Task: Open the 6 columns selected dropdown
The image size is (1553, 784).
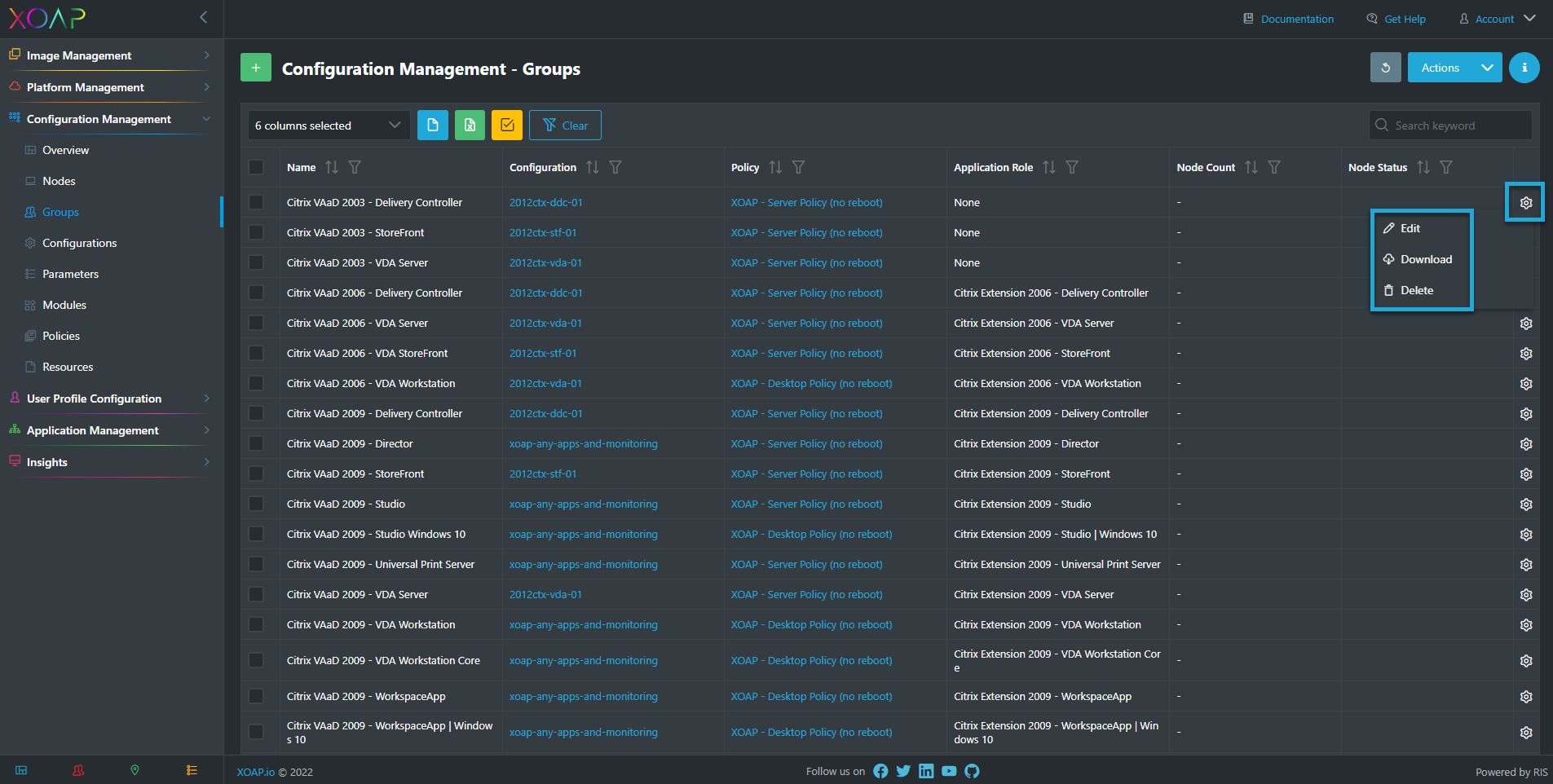Action: click(x=329, y=125)
